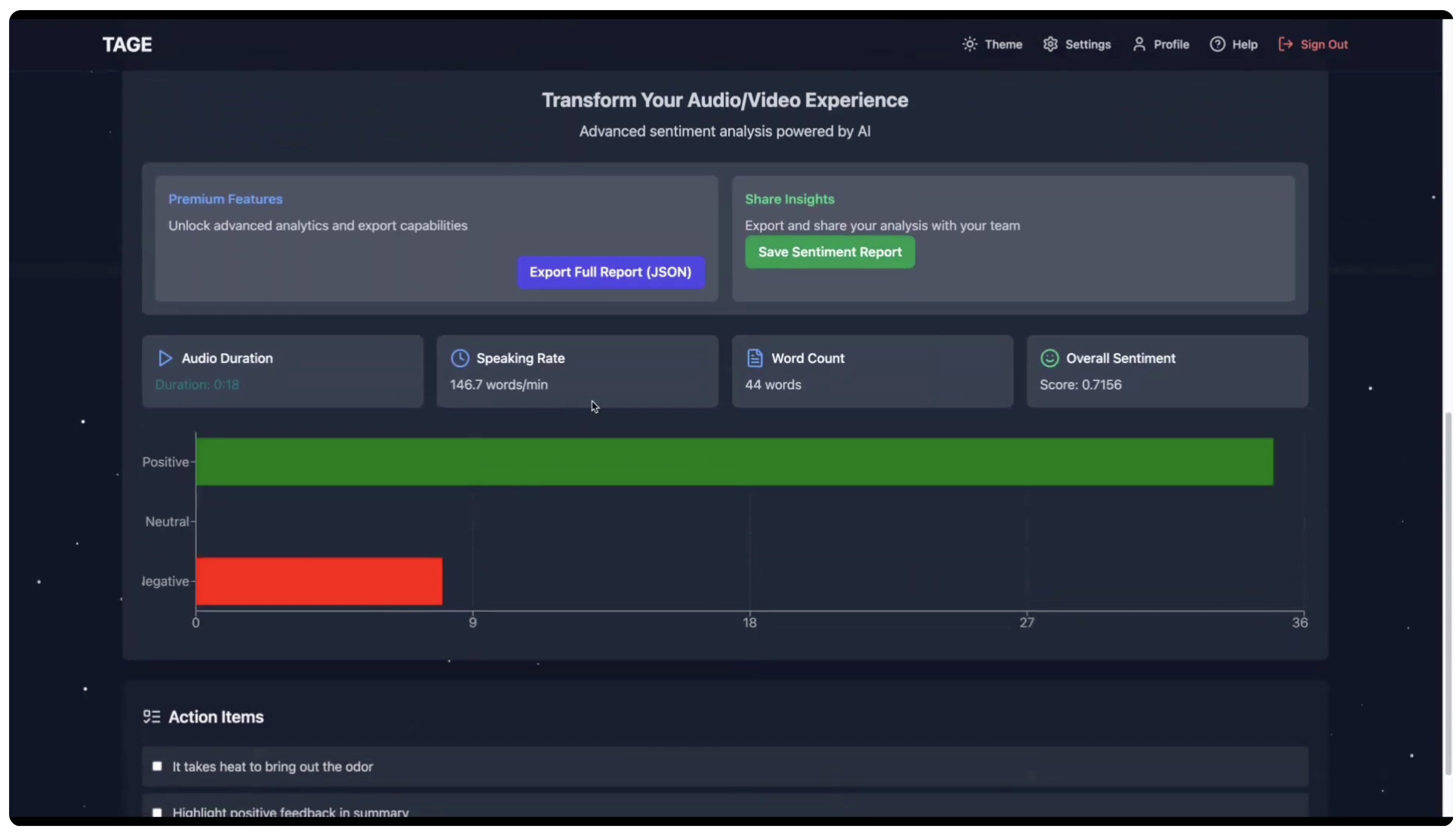This screenshot has width=1456, height=832.
Task: Click the Settings gear icon
Action: (x=1050, y=44)
